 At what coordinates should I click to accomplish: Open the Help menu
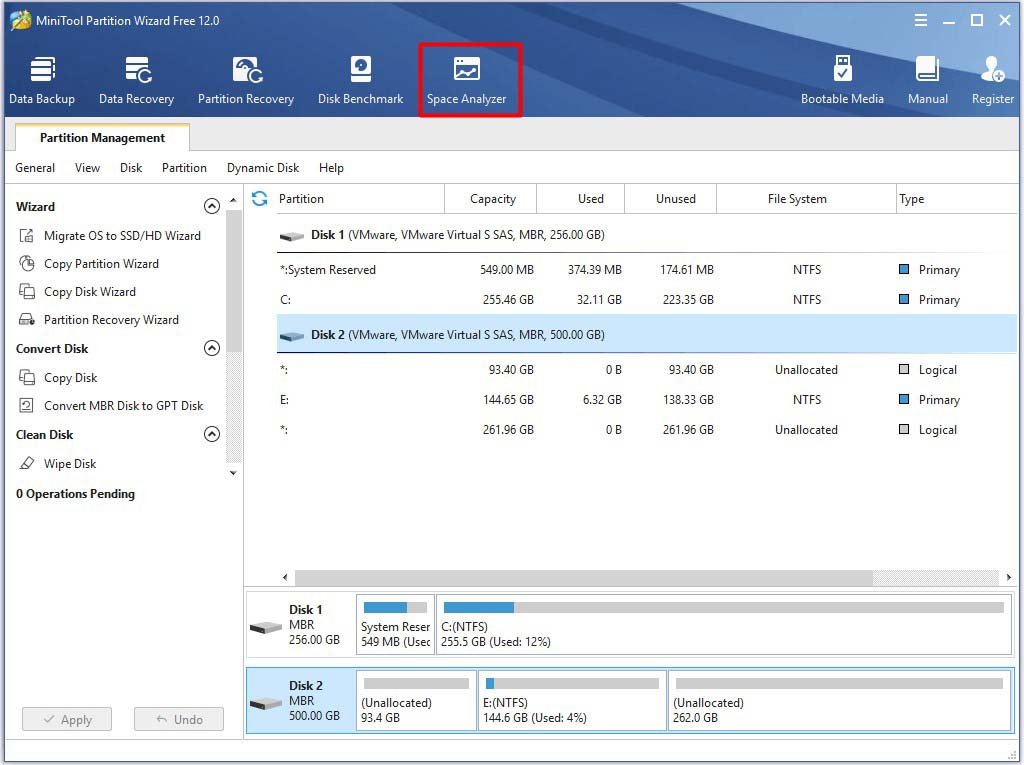coord(331,168)
